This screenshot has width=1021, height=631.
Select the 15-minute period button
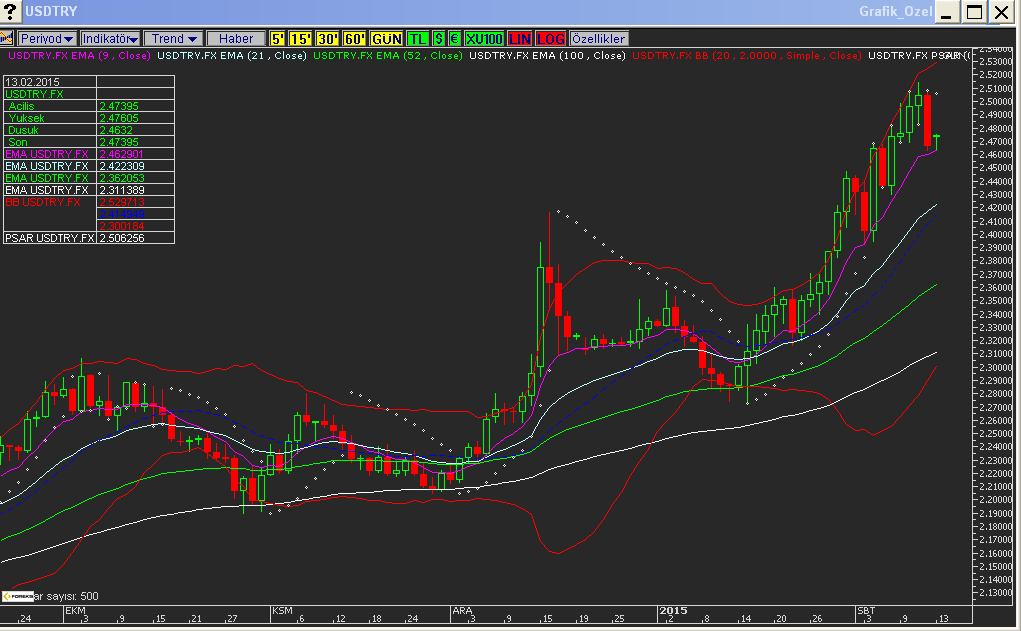pos(300,38)
